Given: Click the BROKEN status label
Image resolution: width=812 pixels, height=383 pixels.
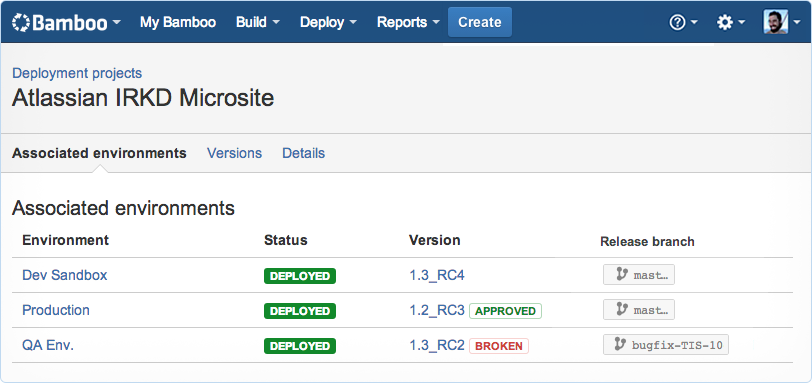Looking at the screenshot, I should pyautogui.click(x=499, y=346).
